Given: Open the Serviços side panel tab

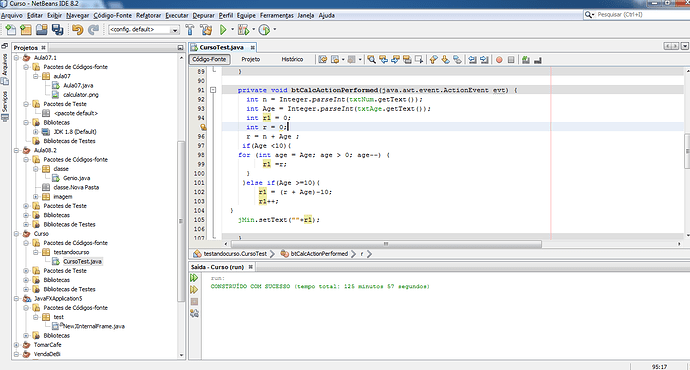Looking at the screenshot, I should [5, 106].
